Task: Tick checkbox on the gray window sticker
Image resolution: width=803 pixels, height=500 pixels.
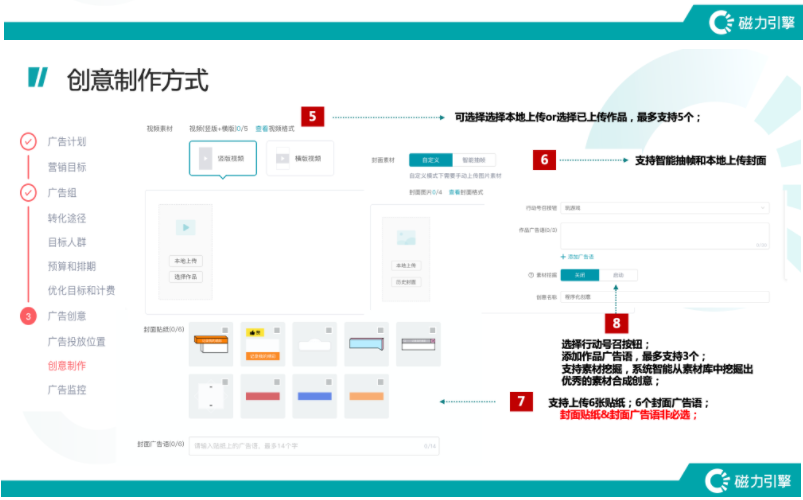Action: [x=432, y=330]
